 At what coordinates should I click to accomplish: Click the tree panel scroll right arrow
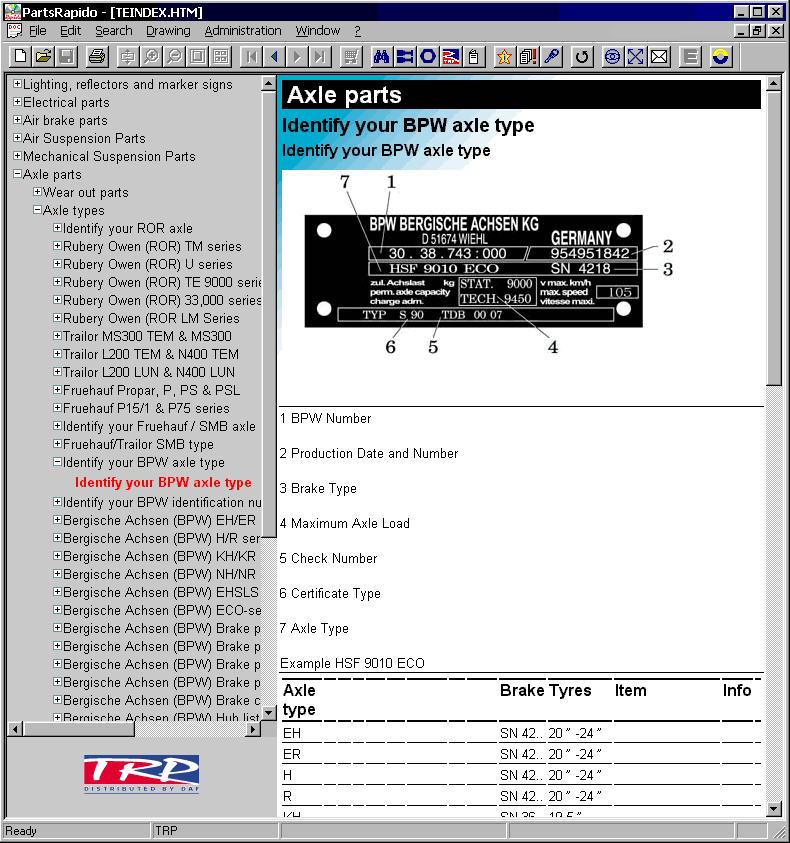pyautogui.click(x=253, y=729)
